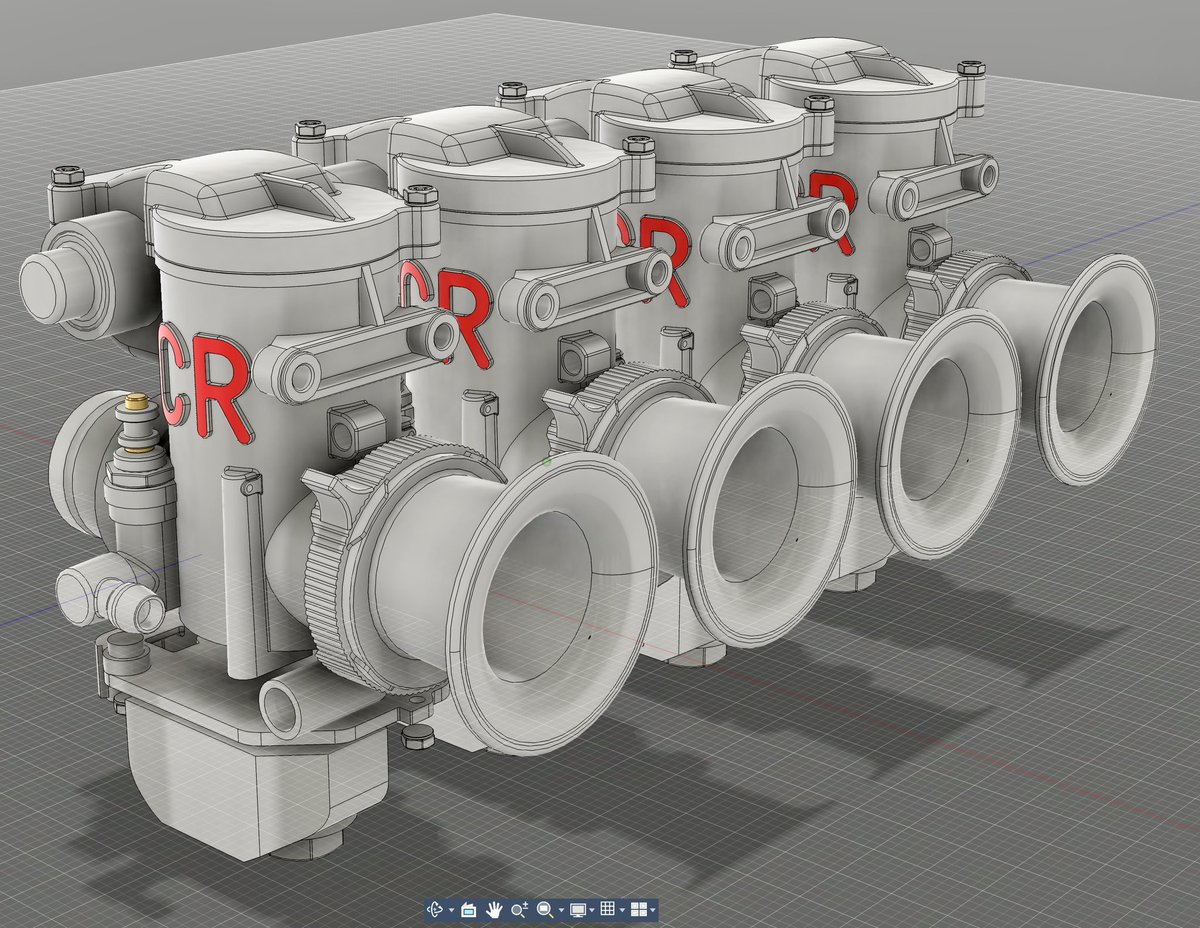Select the red CR logo on front carburetor
Screen dimensions: 1200x928
click(x=205, y=382)
